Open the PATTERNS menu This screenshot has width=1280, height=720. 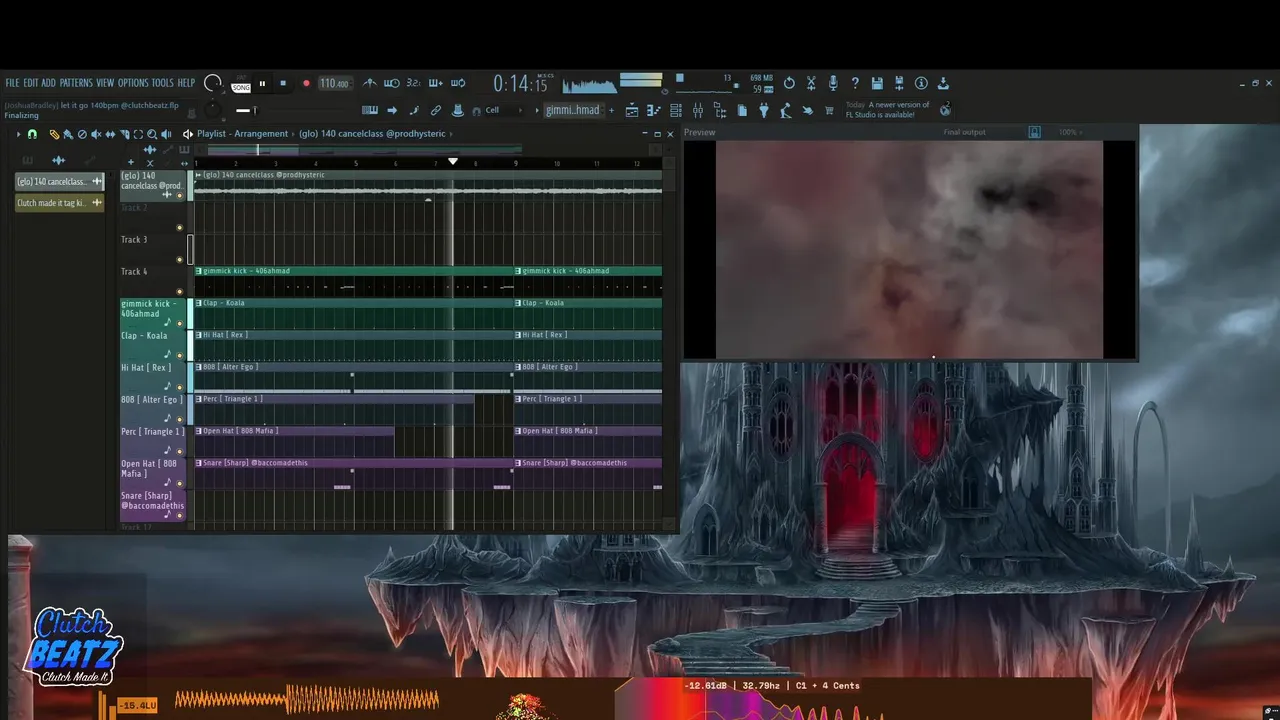(x=76, y=83)
